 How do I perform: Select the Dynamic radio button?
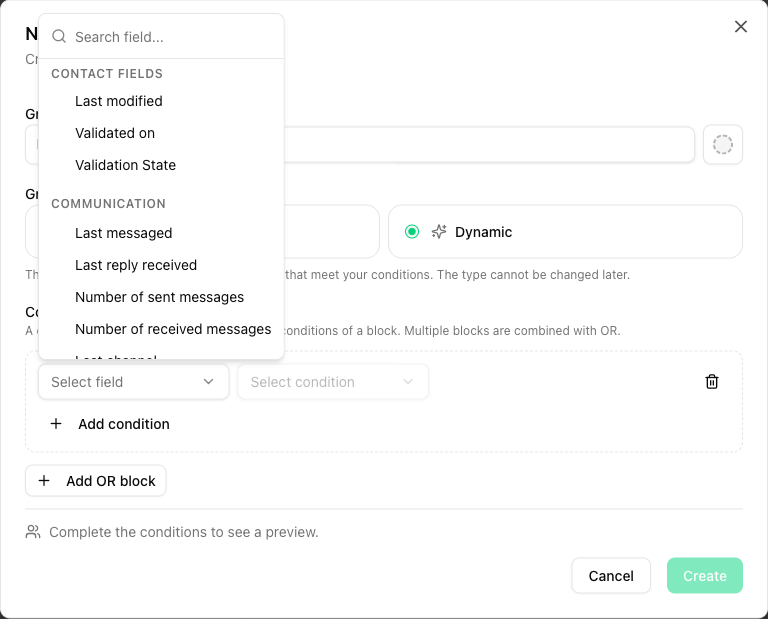tap(412, 232)
